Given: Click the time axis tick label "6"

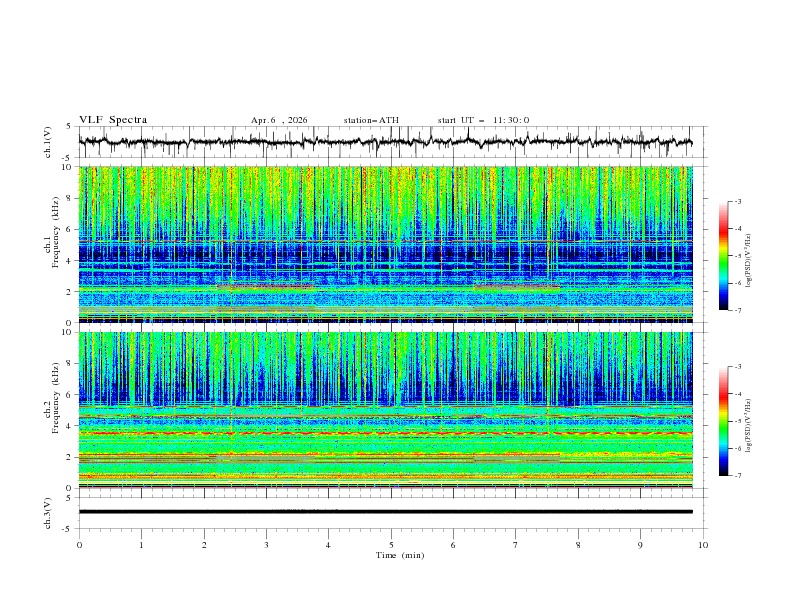Looking at the screenshot, I should point(453,545).
